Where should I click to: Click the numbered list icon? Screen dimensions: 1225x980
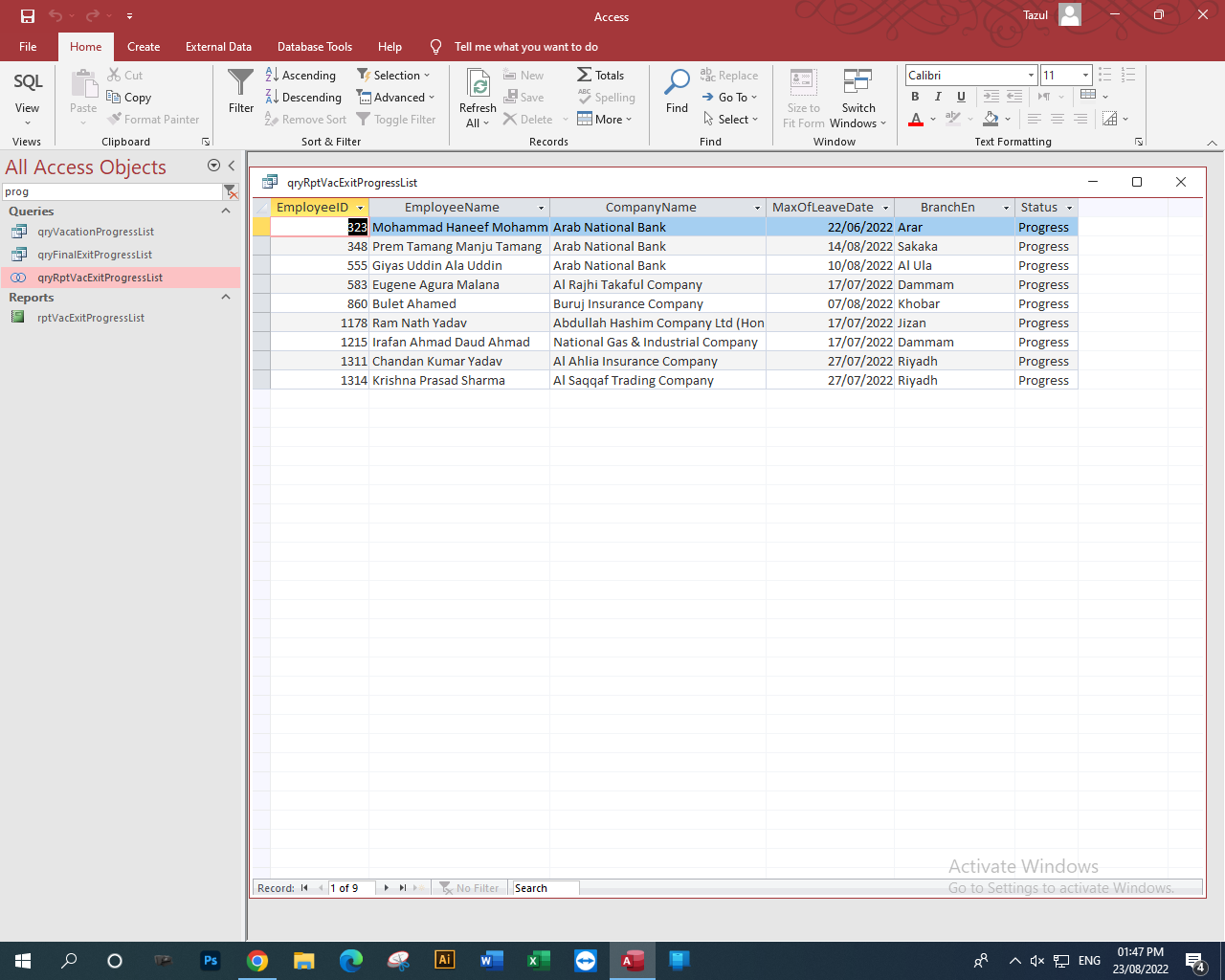pos(1128,75)
